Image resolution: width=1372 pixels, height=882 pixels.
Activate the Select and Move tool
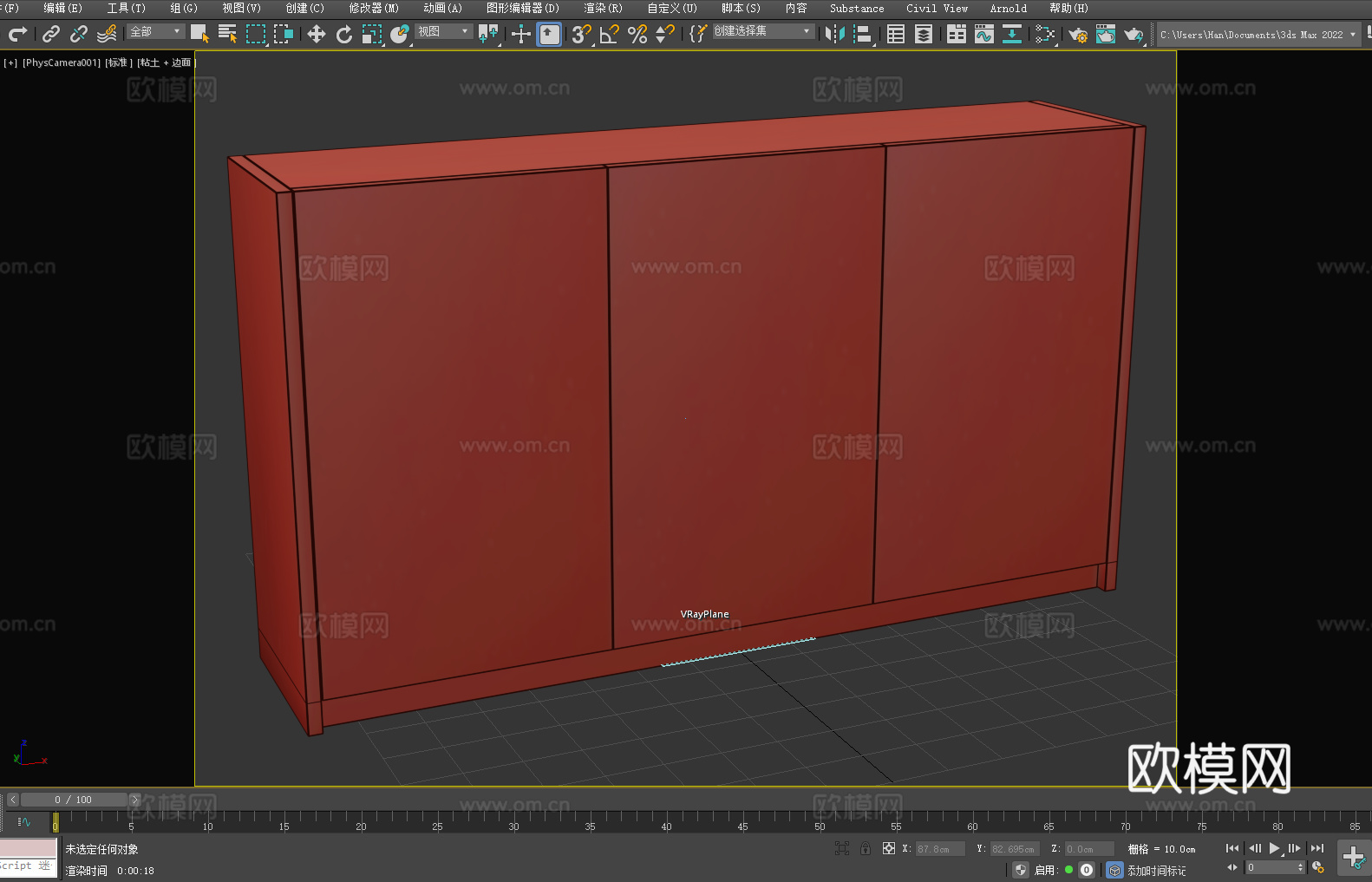click(317, 34)
